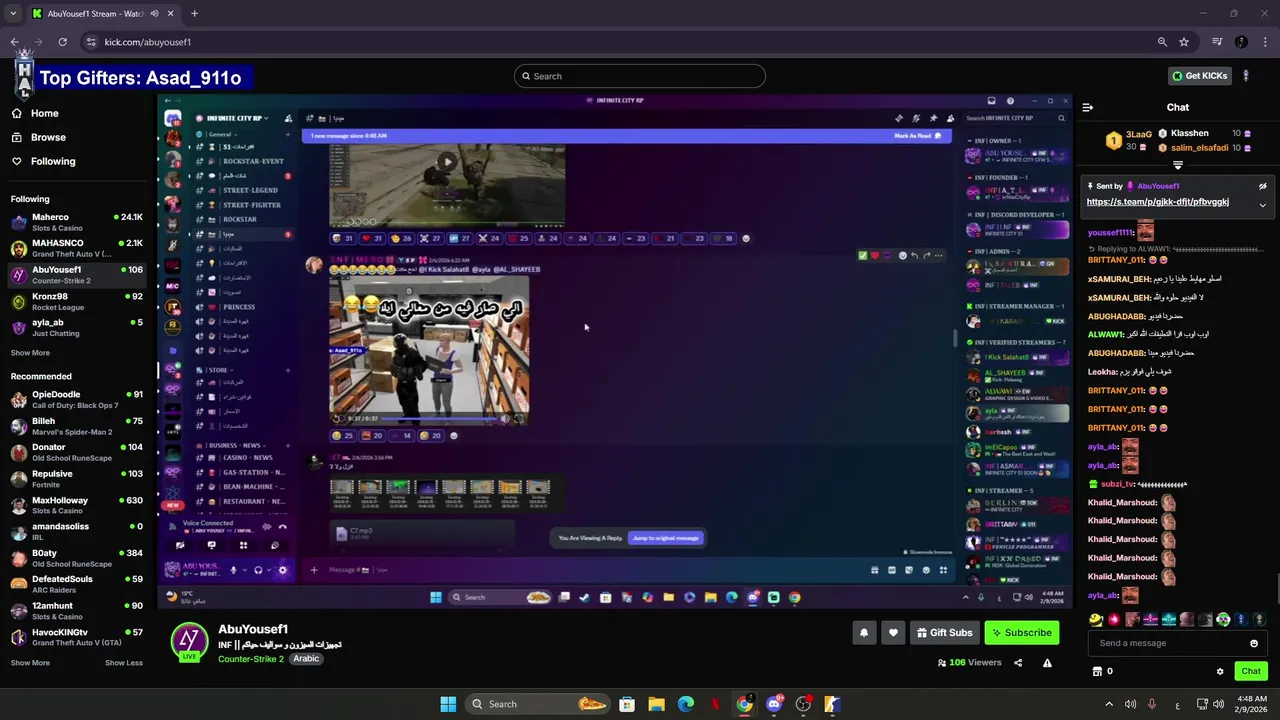The width and height of the screenshot is (1280, 720).
Task: Click Lookha username in chat
Action: (x=1103, y=372)
